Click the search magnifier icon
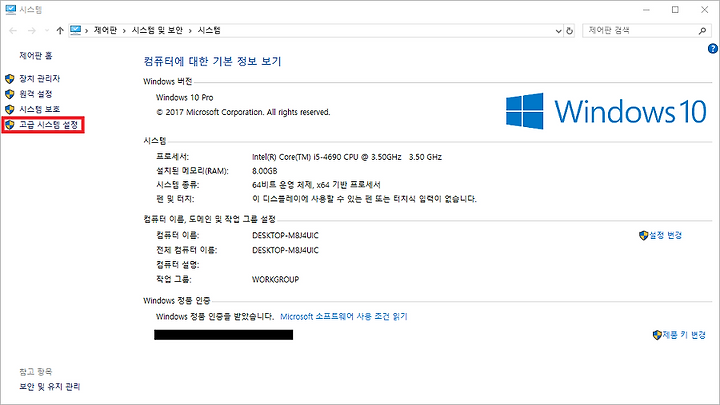720x405 pixels. coord(702,30)
